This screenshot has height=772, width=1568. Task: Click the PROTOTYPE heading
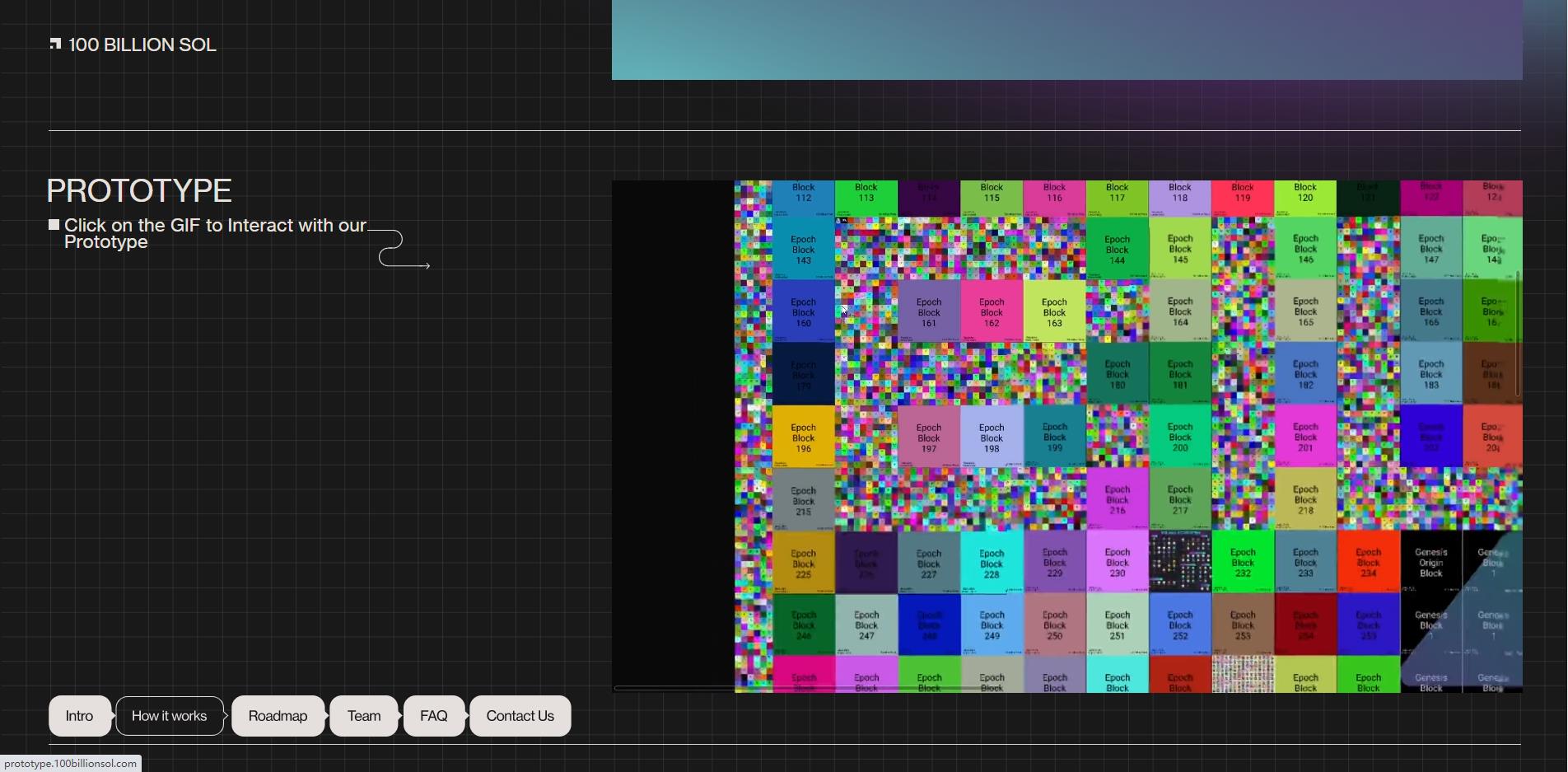[x=139, y=190]
